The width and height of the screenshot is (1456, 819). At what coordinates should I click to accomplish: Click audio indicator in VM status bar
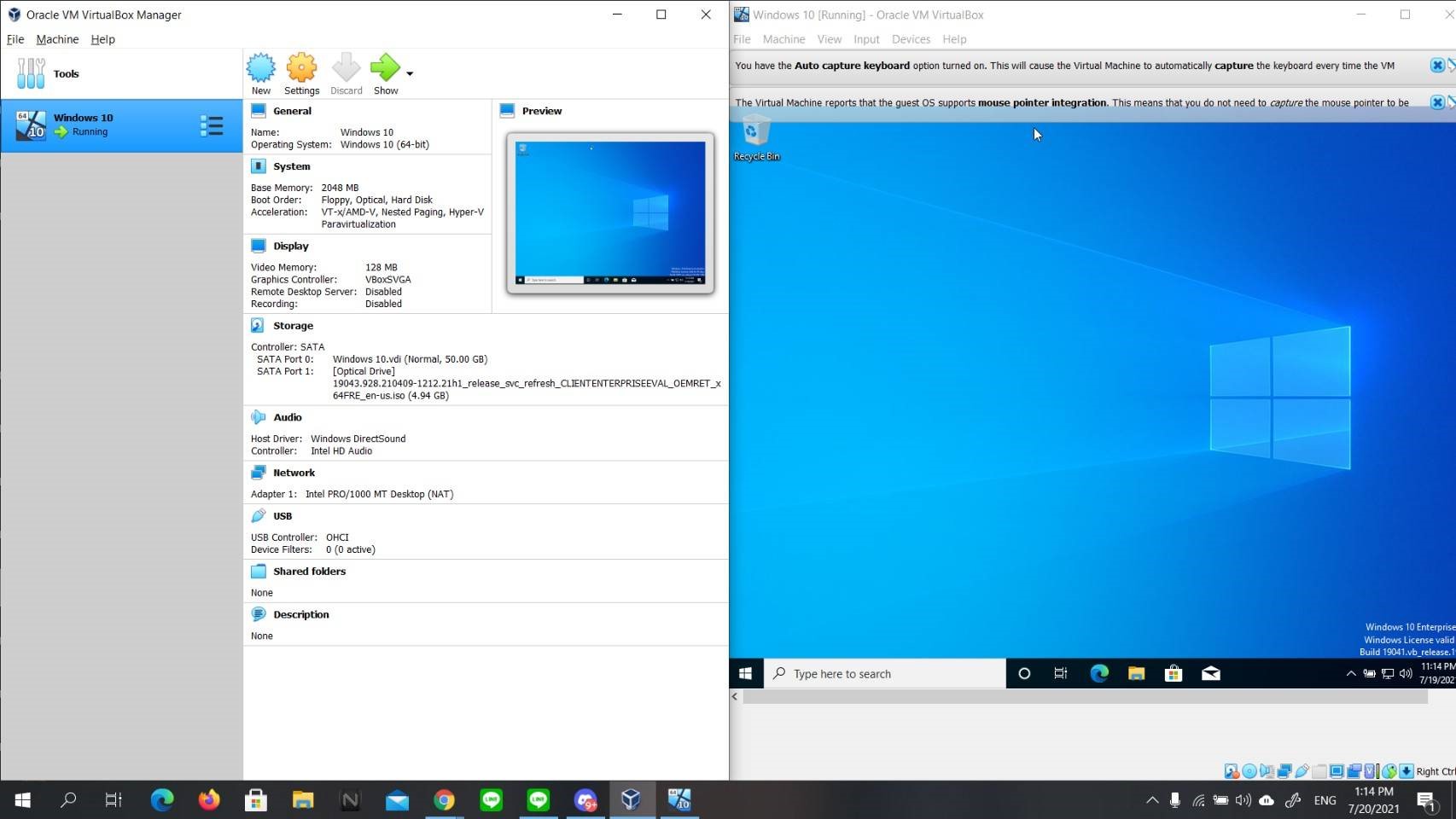click(x=1267, y=771)
